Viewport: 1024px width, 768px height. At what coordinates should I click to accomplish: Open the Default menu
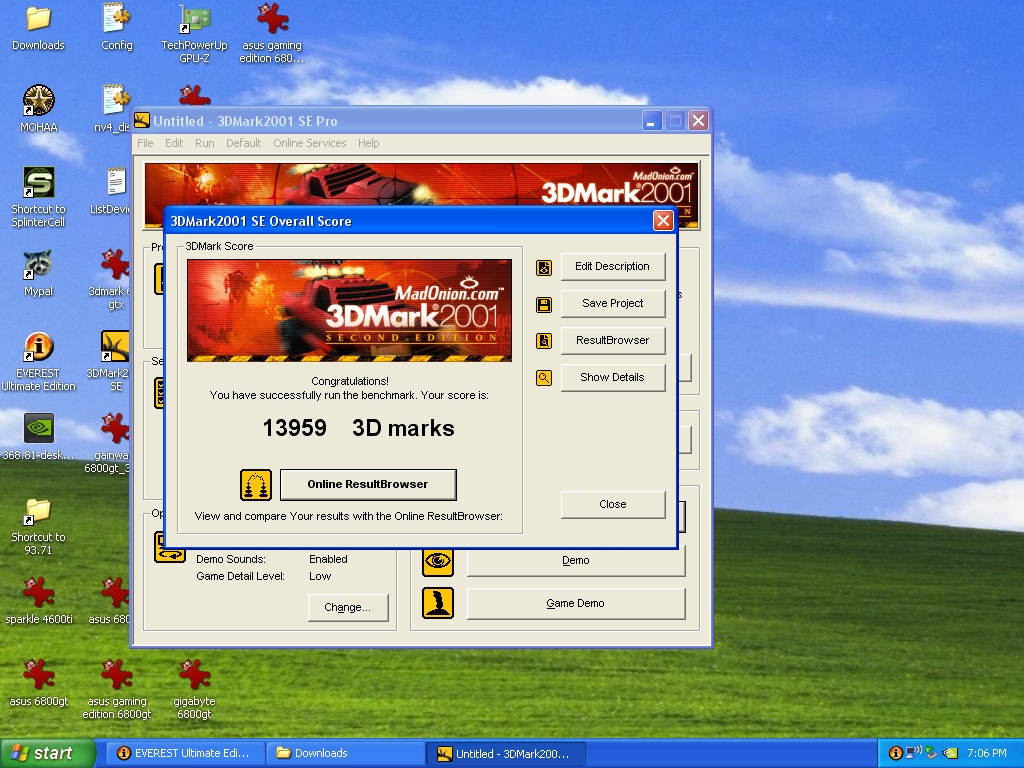tap(244, 143)
